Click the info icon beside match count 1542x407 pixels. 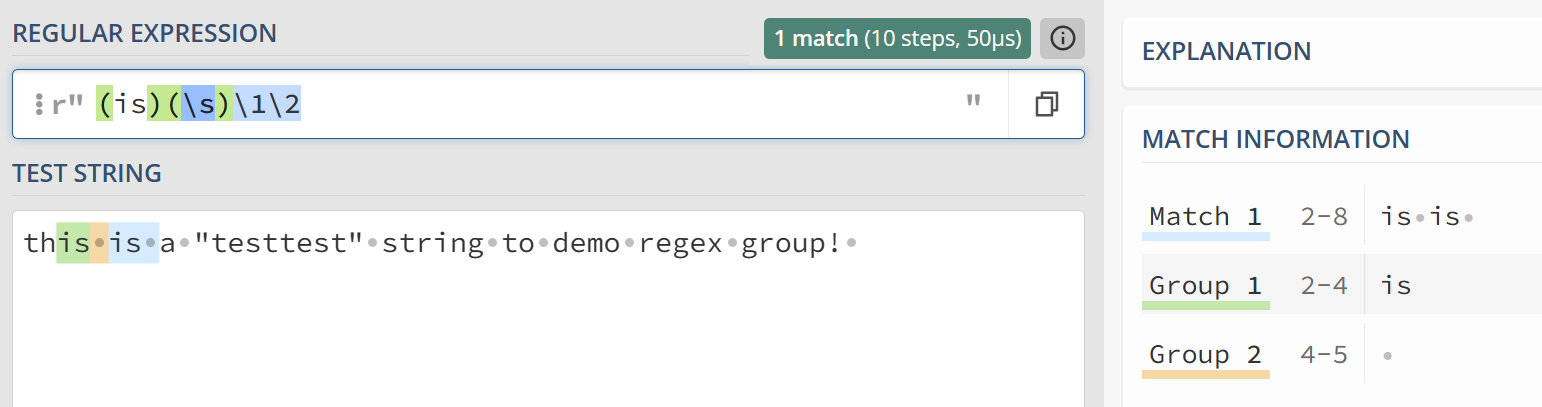1062,39
